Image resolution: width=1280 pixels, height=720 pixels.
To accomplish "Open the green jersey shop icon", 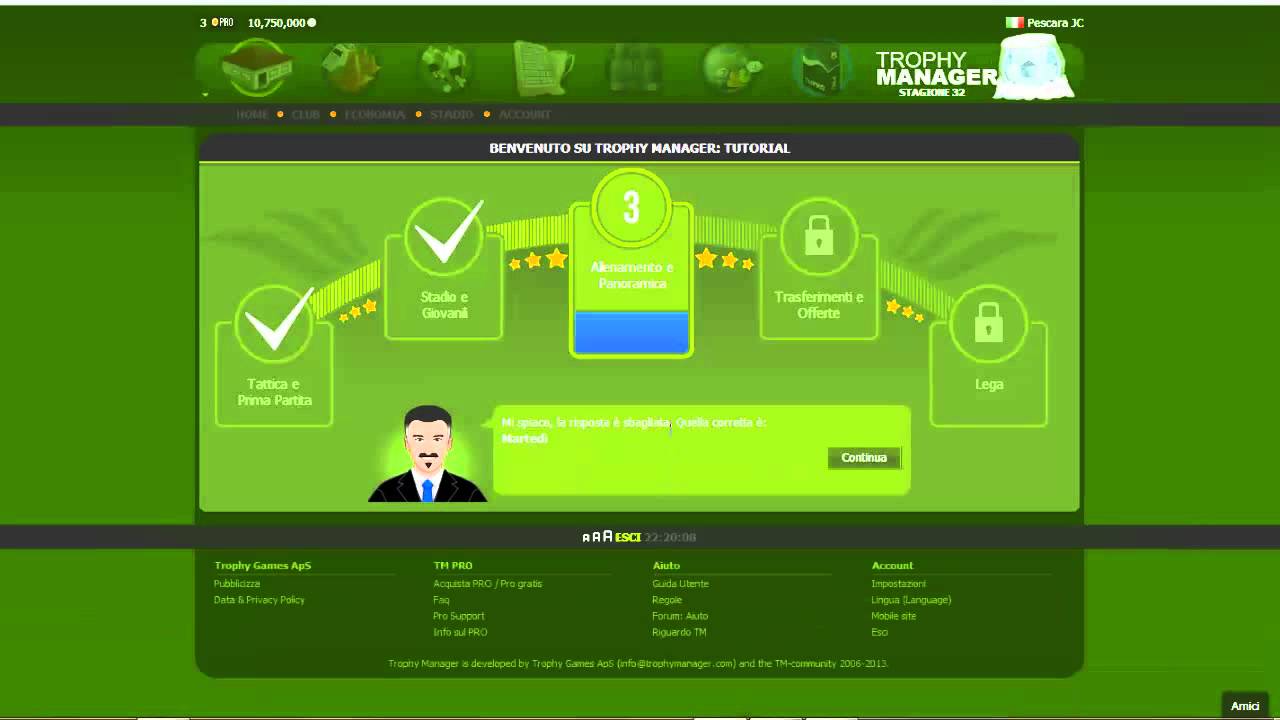I will pos(821,68).
